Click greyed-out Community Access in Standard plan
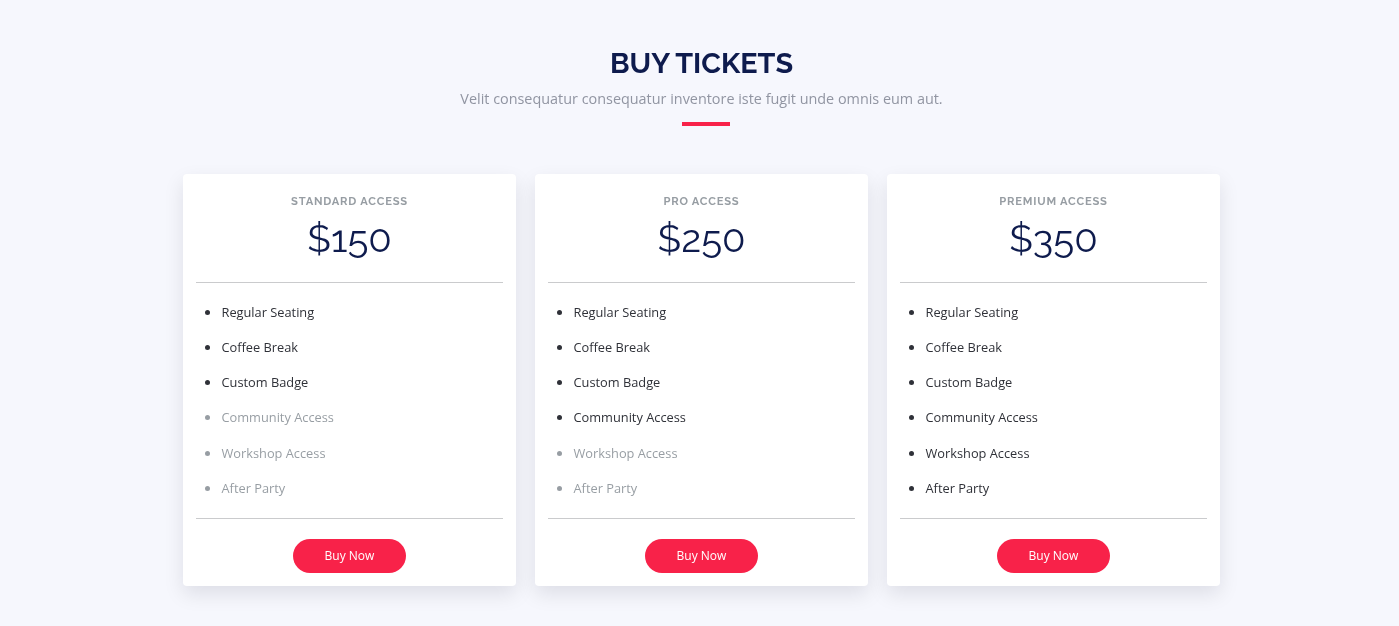 tap(277, 417)
